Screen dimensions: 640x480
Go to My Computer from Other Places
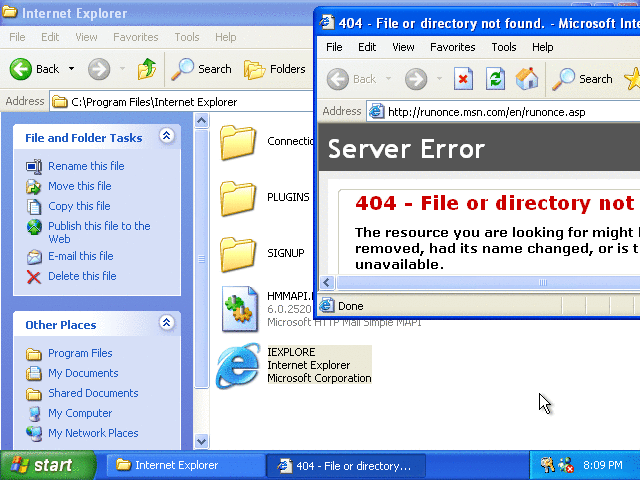(x=80, y=413)
